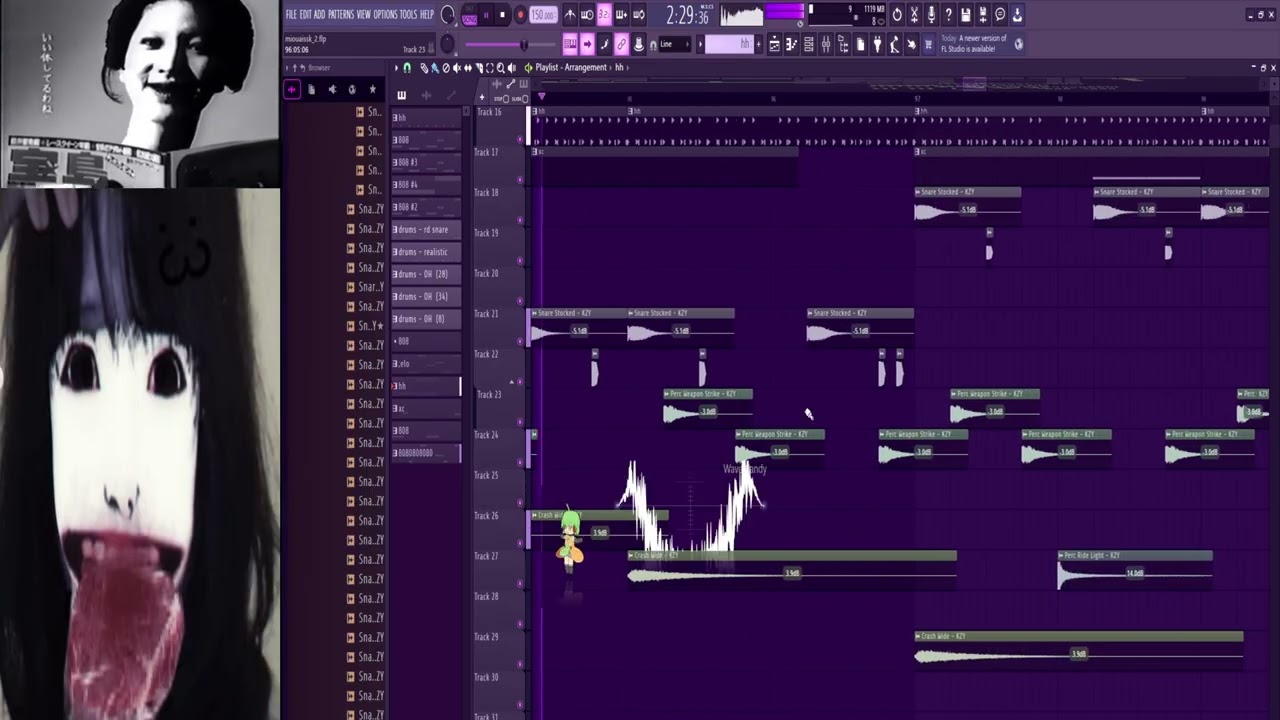Screen dimensions: 1280x720
Task: Toggle Pattern/Song mode switch
Action: tap(469, 15)
